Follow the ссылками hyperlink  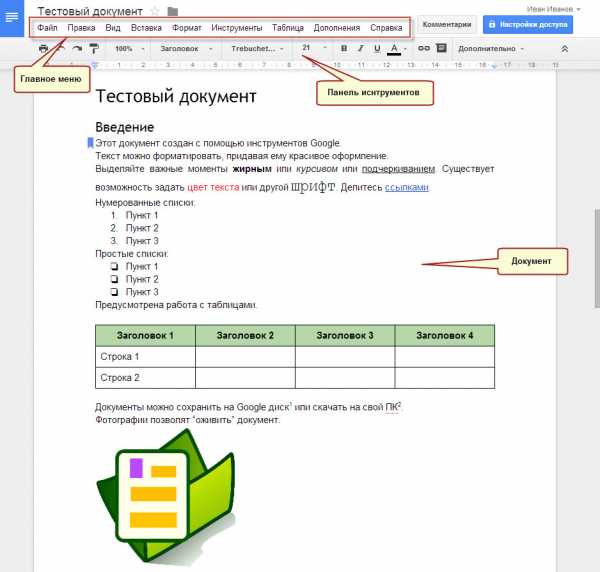[406, 187]
